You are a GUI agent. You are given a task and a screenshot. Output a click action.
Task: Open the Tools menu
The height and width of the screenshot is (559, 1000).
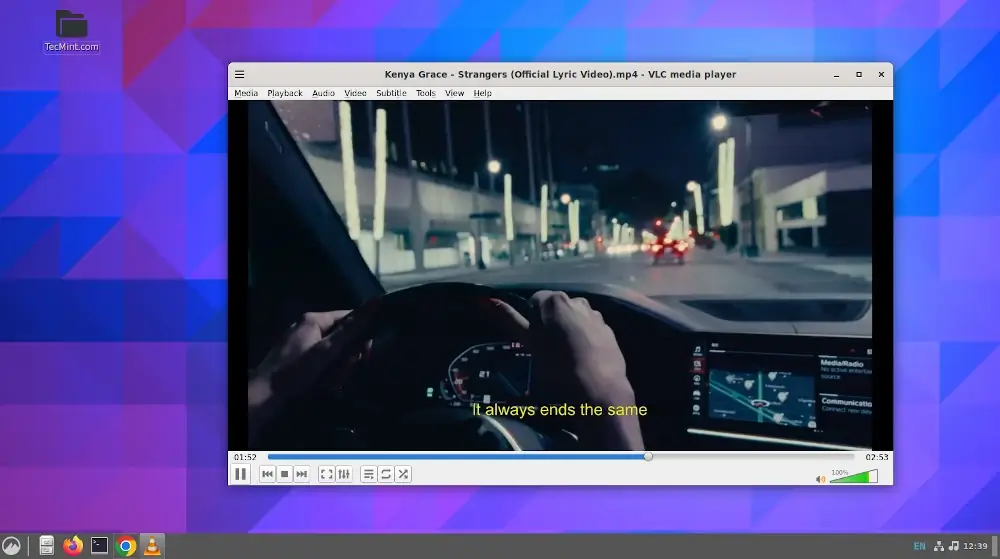pos(425,93)
